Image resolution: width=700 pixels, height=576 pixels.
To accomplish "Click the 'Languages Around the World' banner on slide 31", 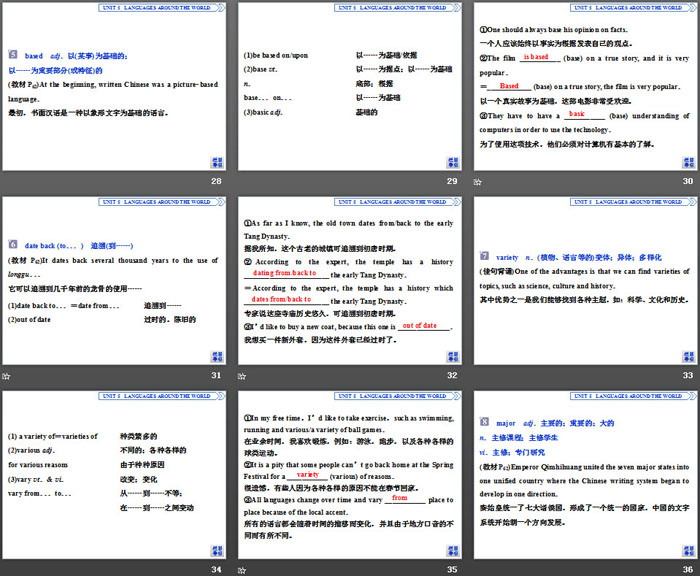I will (162, 202).
